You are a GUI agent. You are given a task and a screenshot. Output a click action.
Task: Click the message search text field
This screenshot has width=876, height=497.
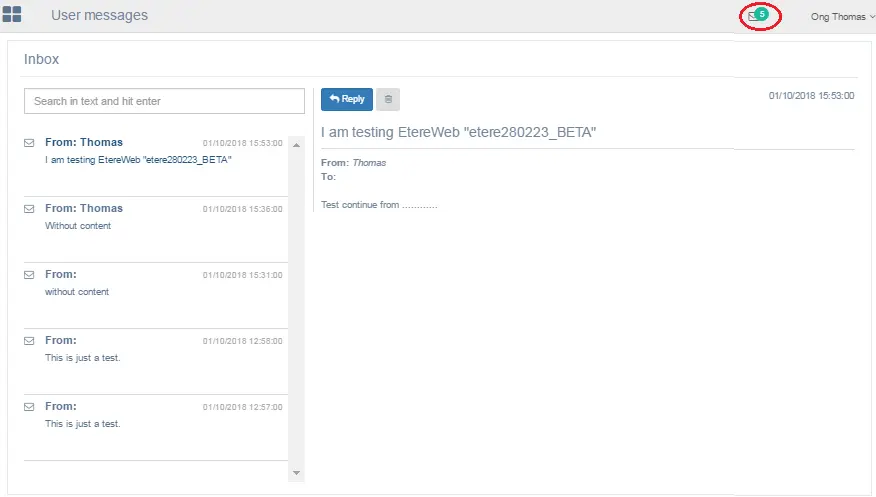164,101
